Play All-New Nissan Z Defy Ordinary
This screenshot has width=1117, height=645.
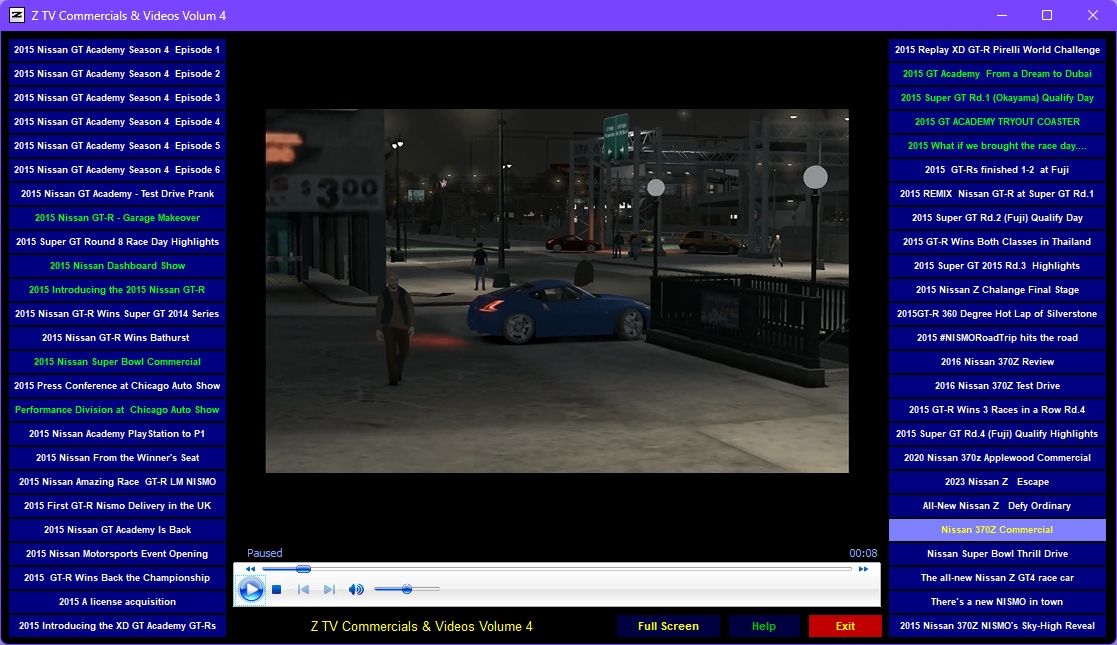click(x=997, y=506)
